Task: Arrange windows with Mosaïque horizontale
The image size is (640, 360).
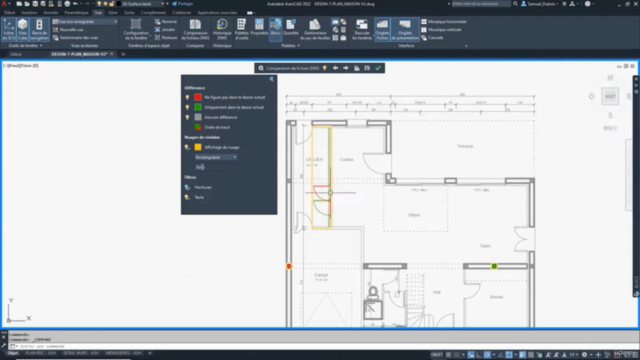Action: (444, 22)
